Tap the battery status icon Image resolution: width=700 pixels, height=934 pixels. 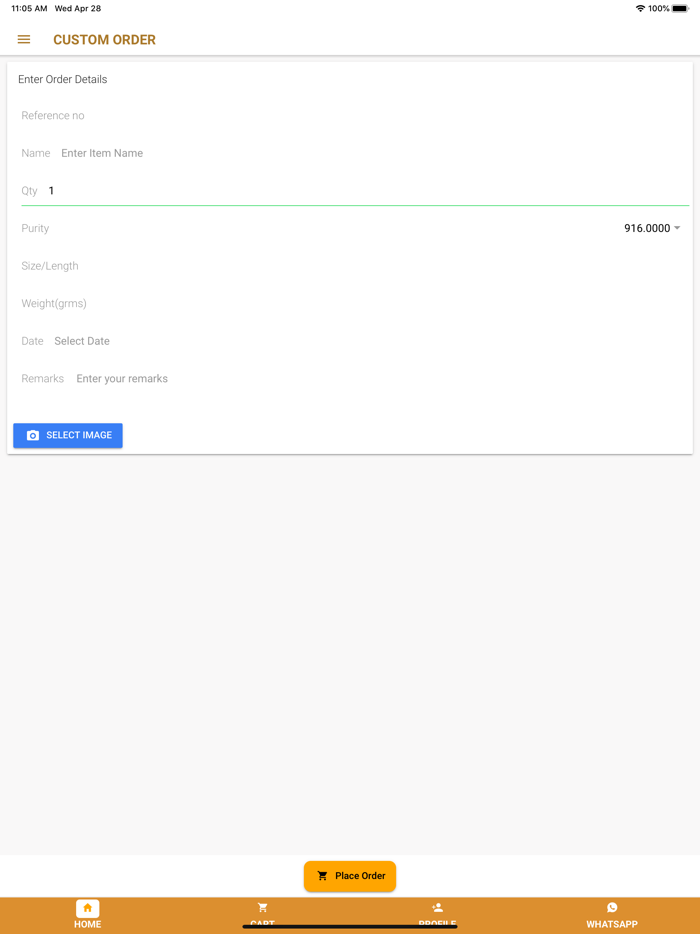[x=680, y=9]
